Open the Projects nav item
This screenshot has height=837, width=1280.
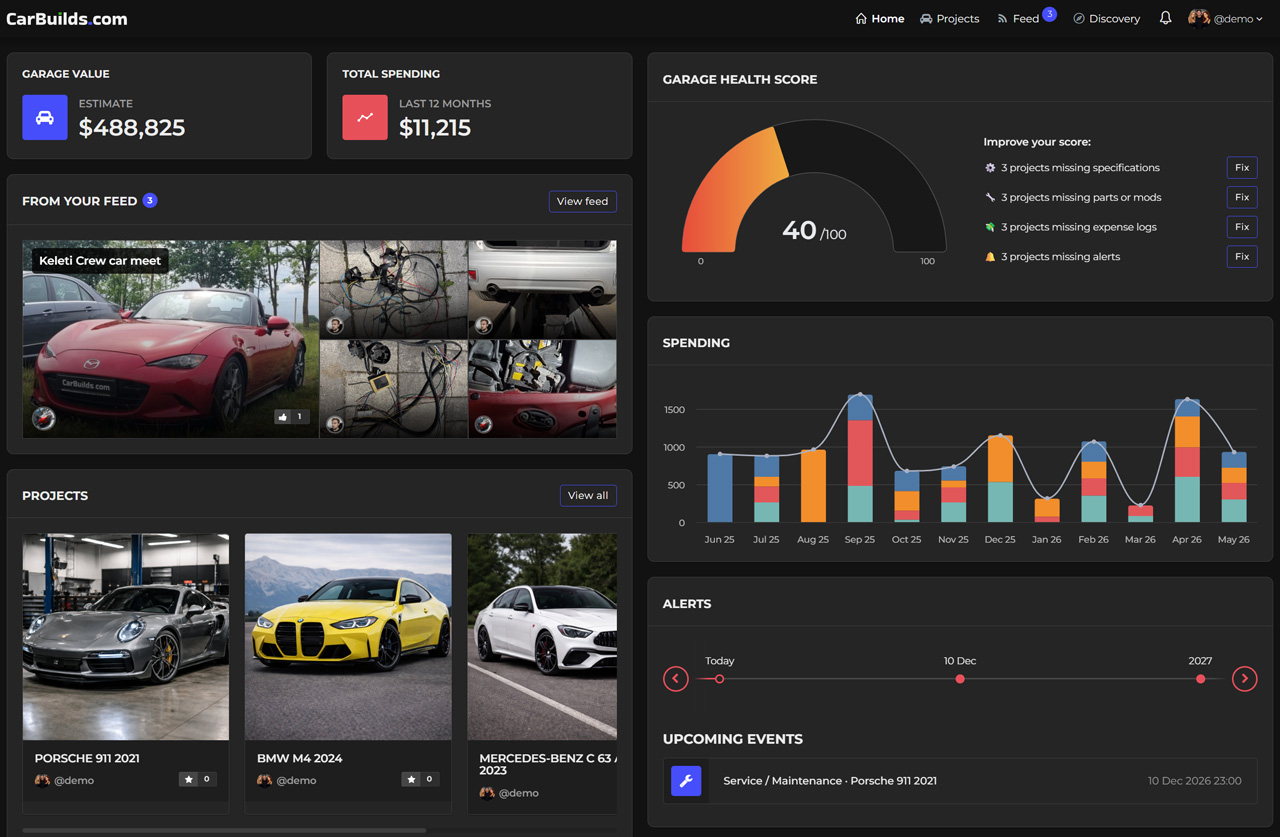(949, 19)
